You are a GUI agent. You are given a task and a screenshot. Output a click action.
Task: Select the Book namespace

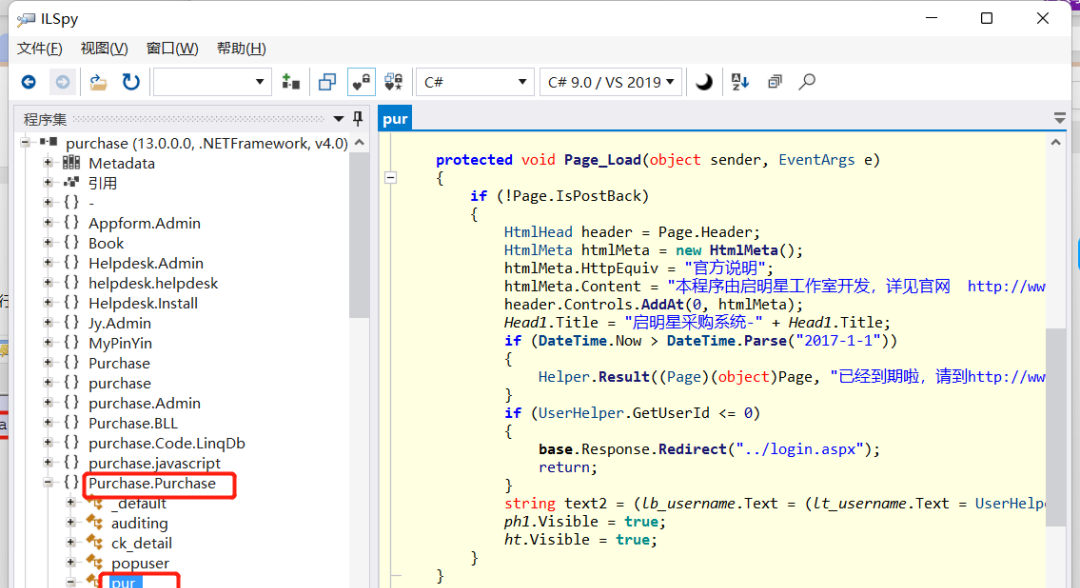[106, 243]
